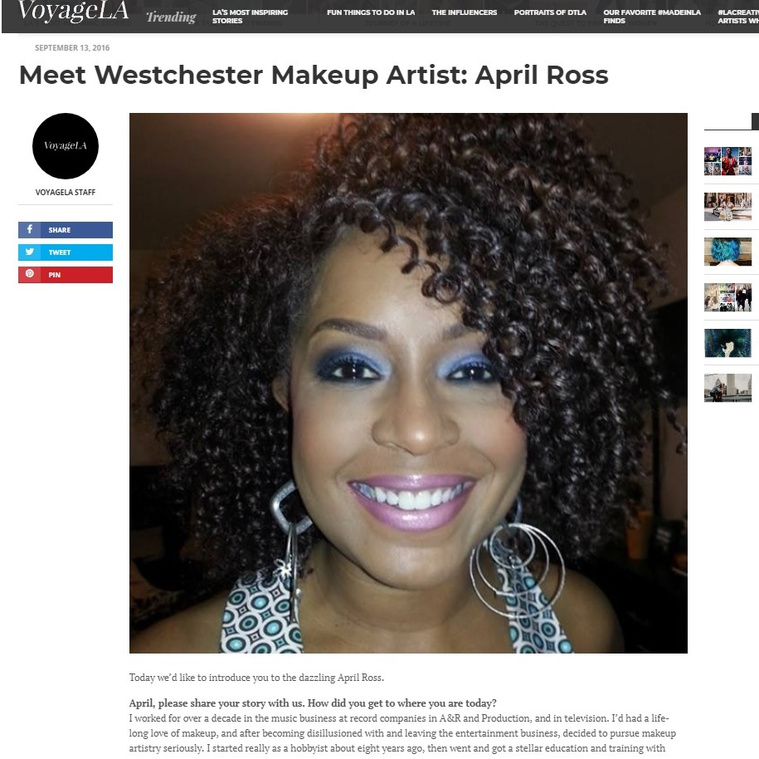Click the VoyageLA logo in header
The width and height of the screenshot is (759, 759).
(x=73, y=11)
